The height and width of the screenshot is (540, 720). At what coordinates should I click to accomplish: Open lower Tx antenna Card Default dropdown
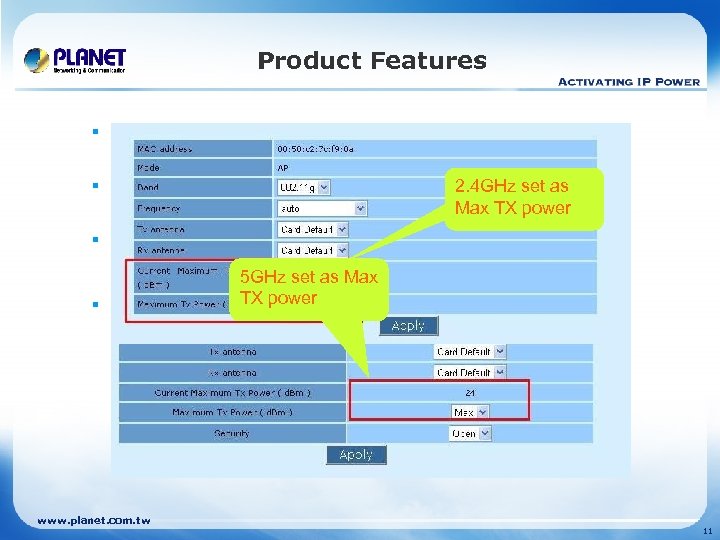pos(469,352)
